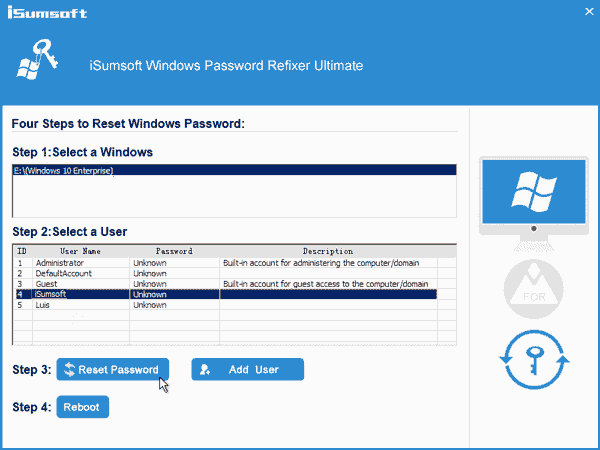This screenshot has width=600, height=450.
Task: Click the ID column header
Action: (x=22, y=251)
